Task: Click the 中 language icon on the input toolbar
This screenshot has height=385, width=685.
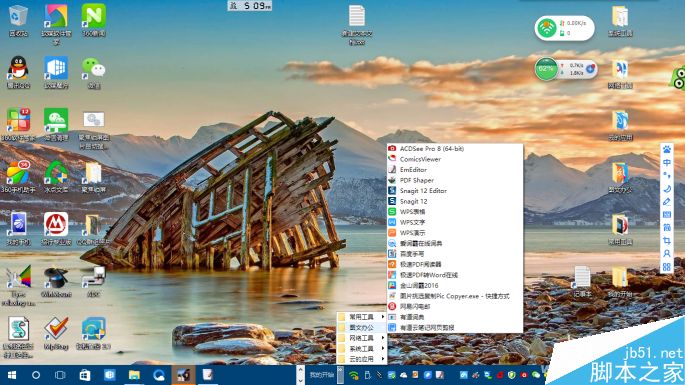Action: click(667, 163)
